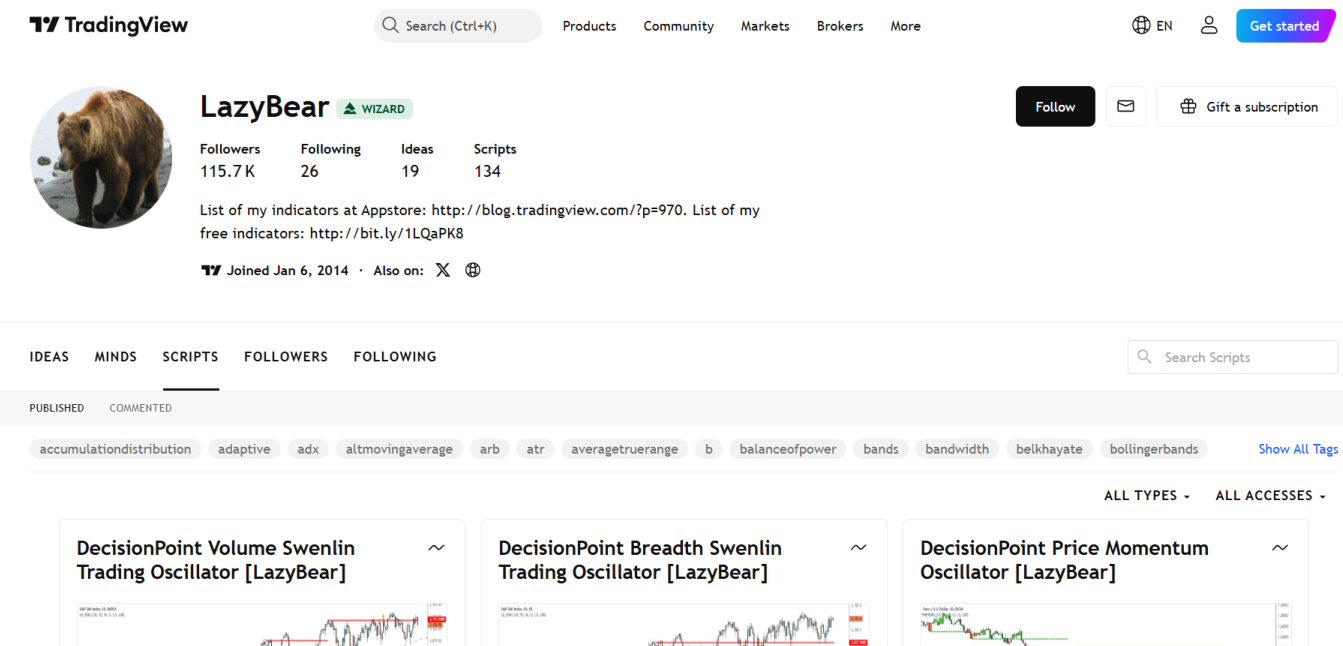Click LazyBear's bear avatar picture
Image resolution: width=1343 pixels, height=646 pixels.
point(101,157)
